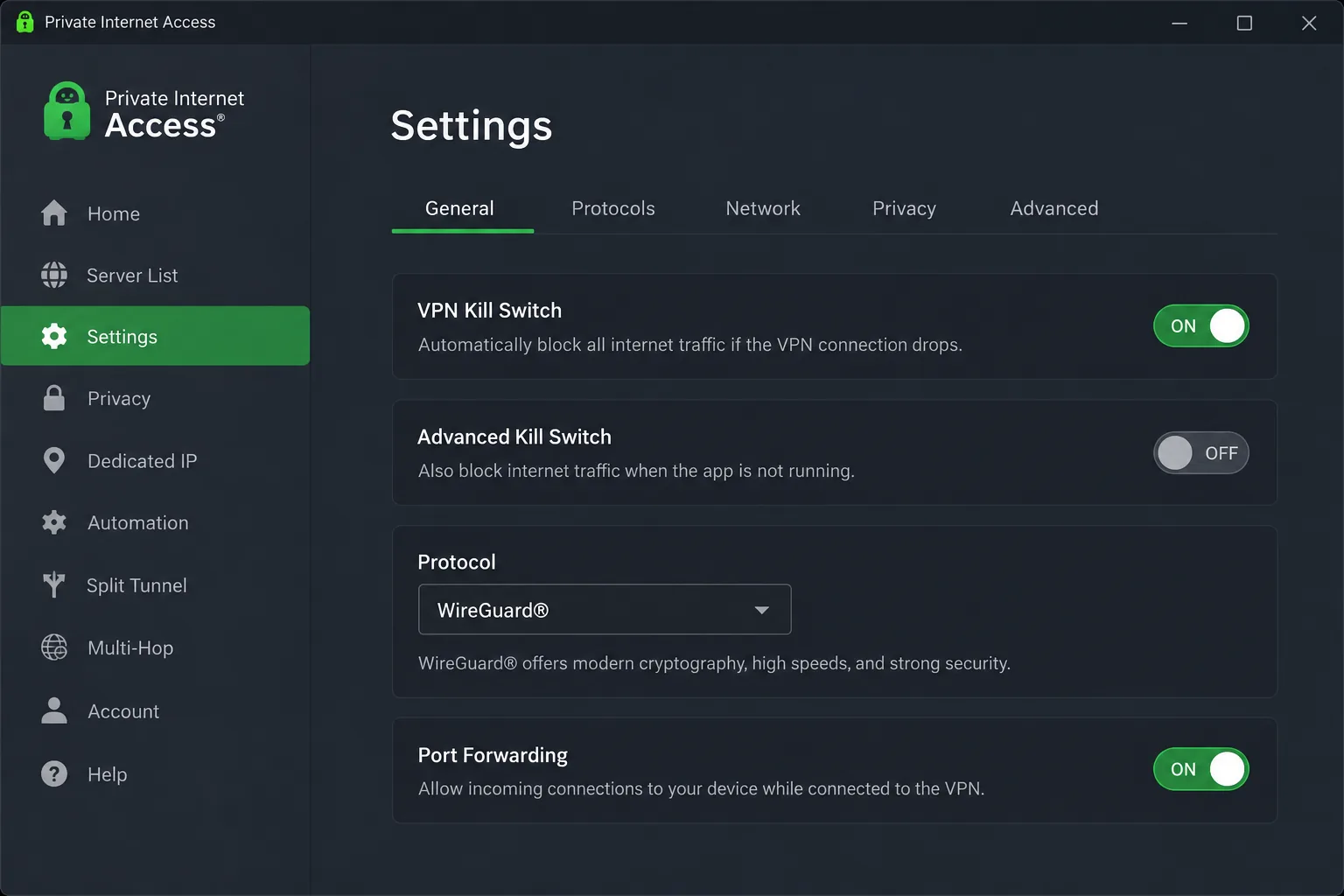1344x896 pixels.
Task: Open Home from the sidebar
Action: [x=114, y=213]
